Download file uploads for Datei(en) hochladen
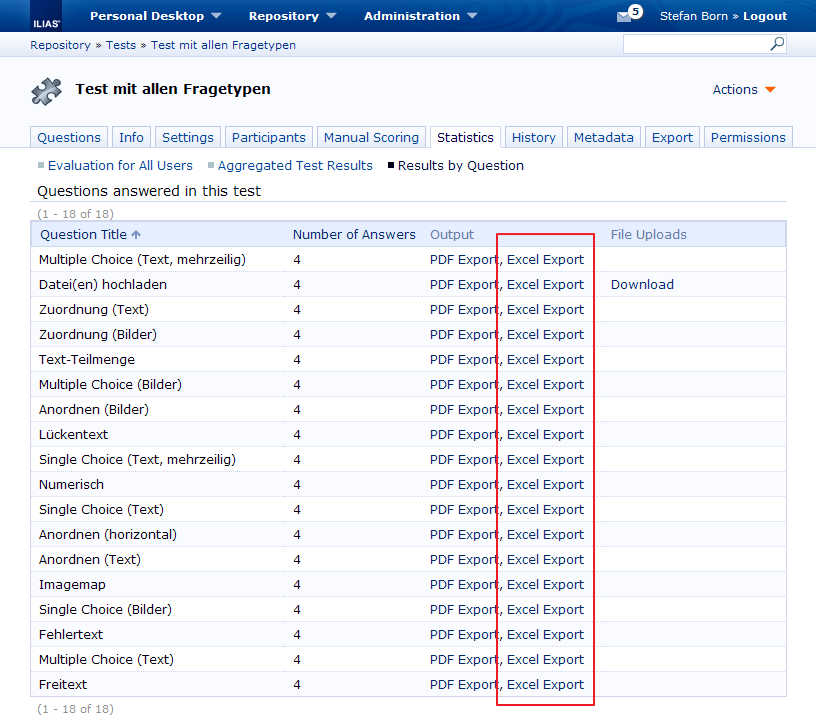The height and width of the screenshot is (725, 816). tap(642, 285)
